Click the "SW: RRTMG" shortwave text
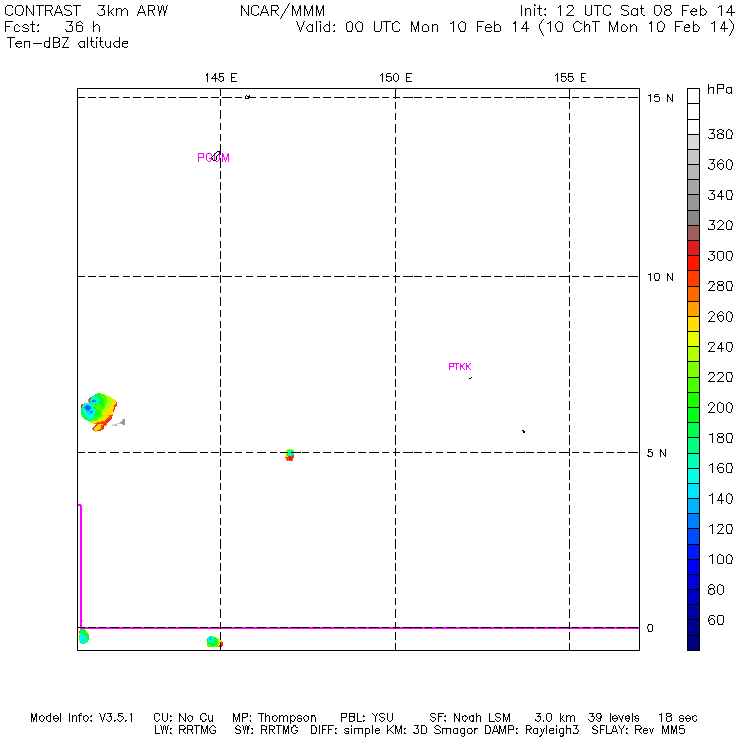The image size is (740, 740). coord(266,730)
